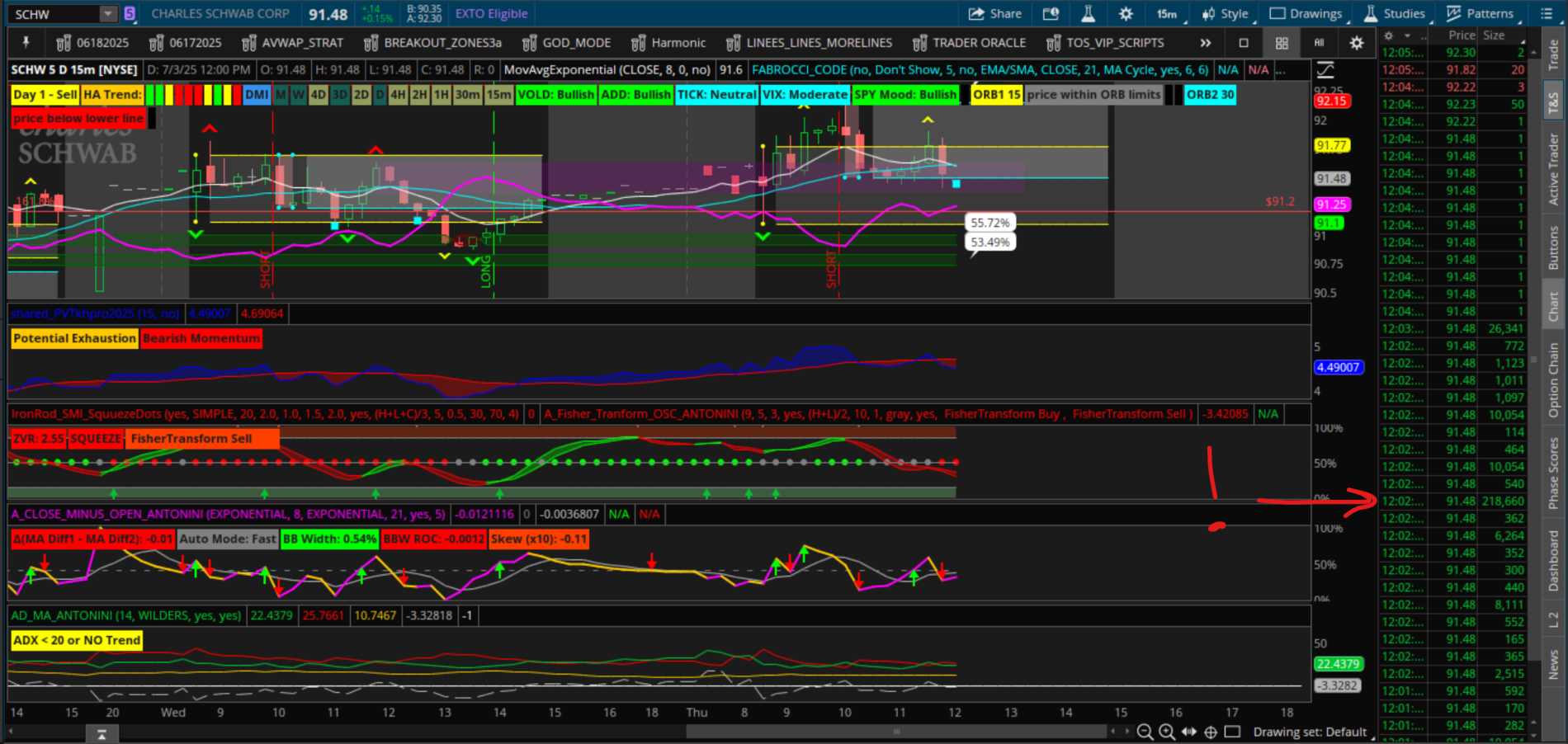Open the Dashboard side tab
The image size is (1568, 744).
pos(1554,561)
